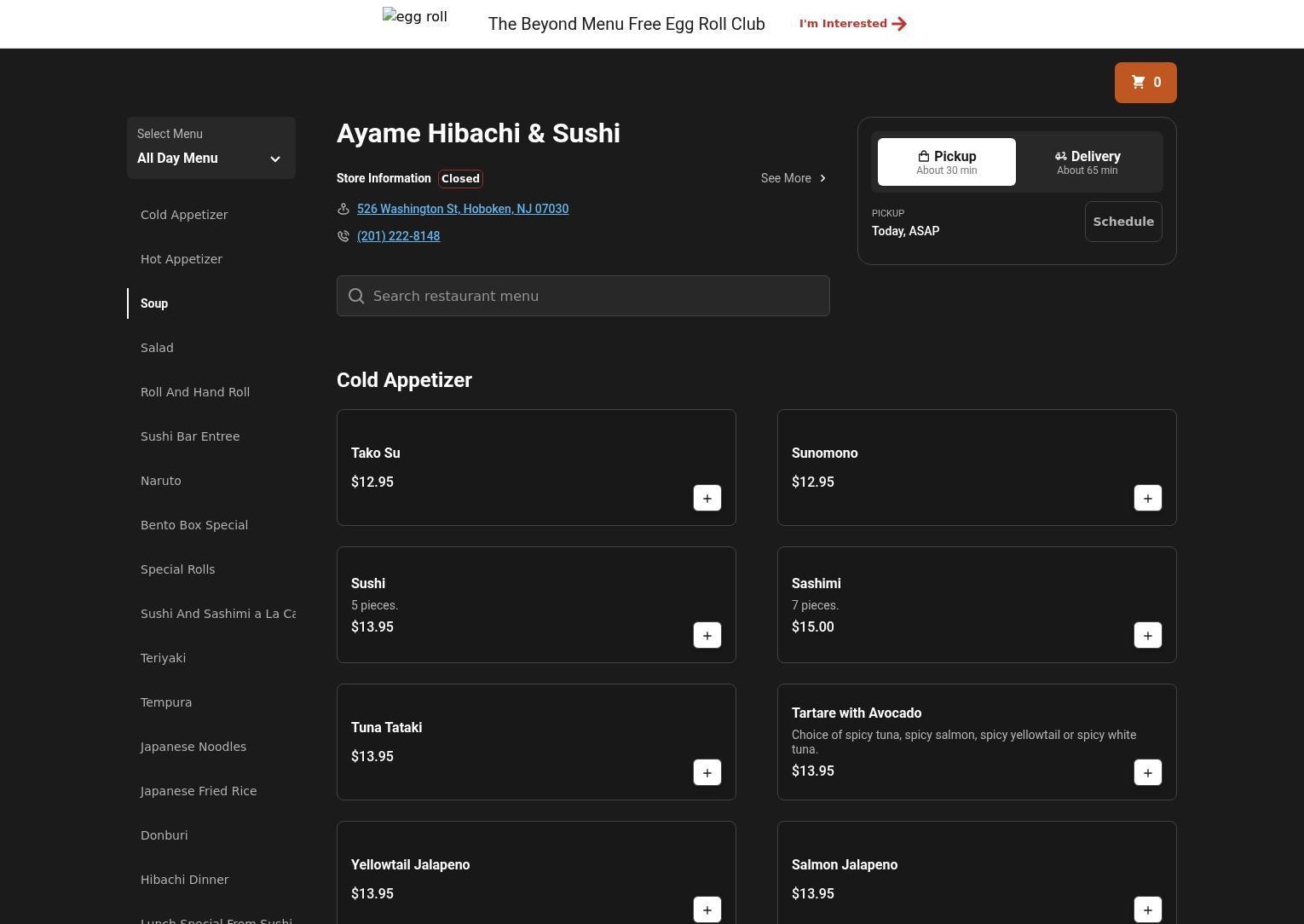This screenshot has height=924, width=1304.
Task: Go to the Bento Box Special section
Action: click(194, 525)
